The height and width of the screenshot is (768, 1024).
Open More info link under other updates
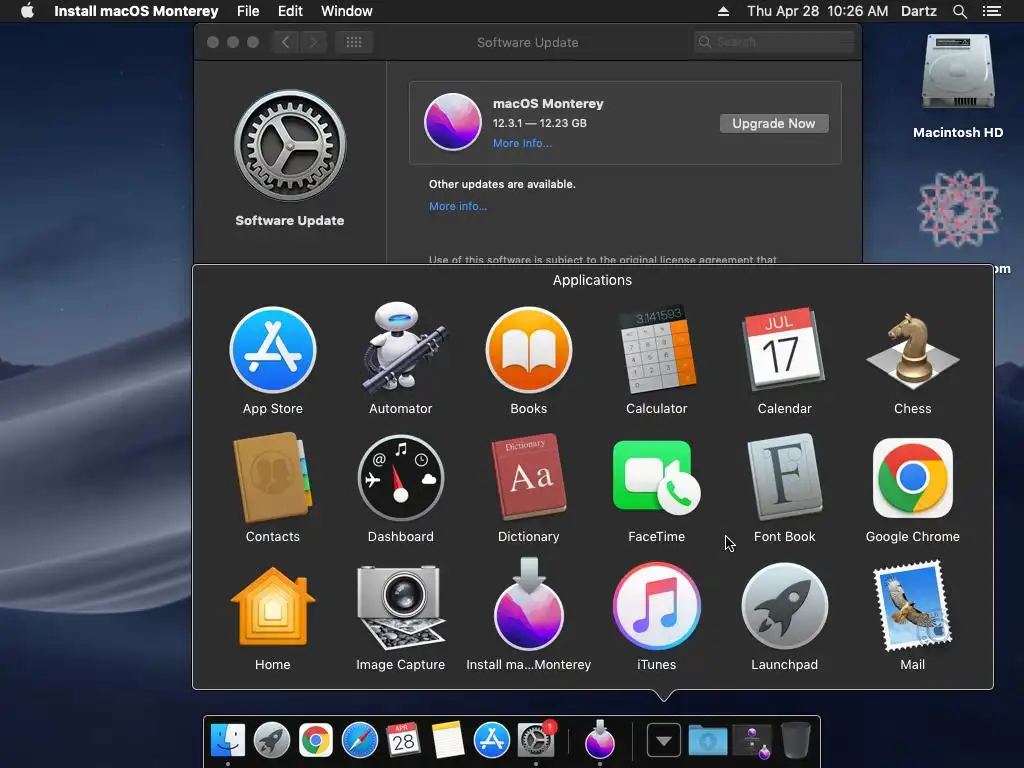point(458,206)
